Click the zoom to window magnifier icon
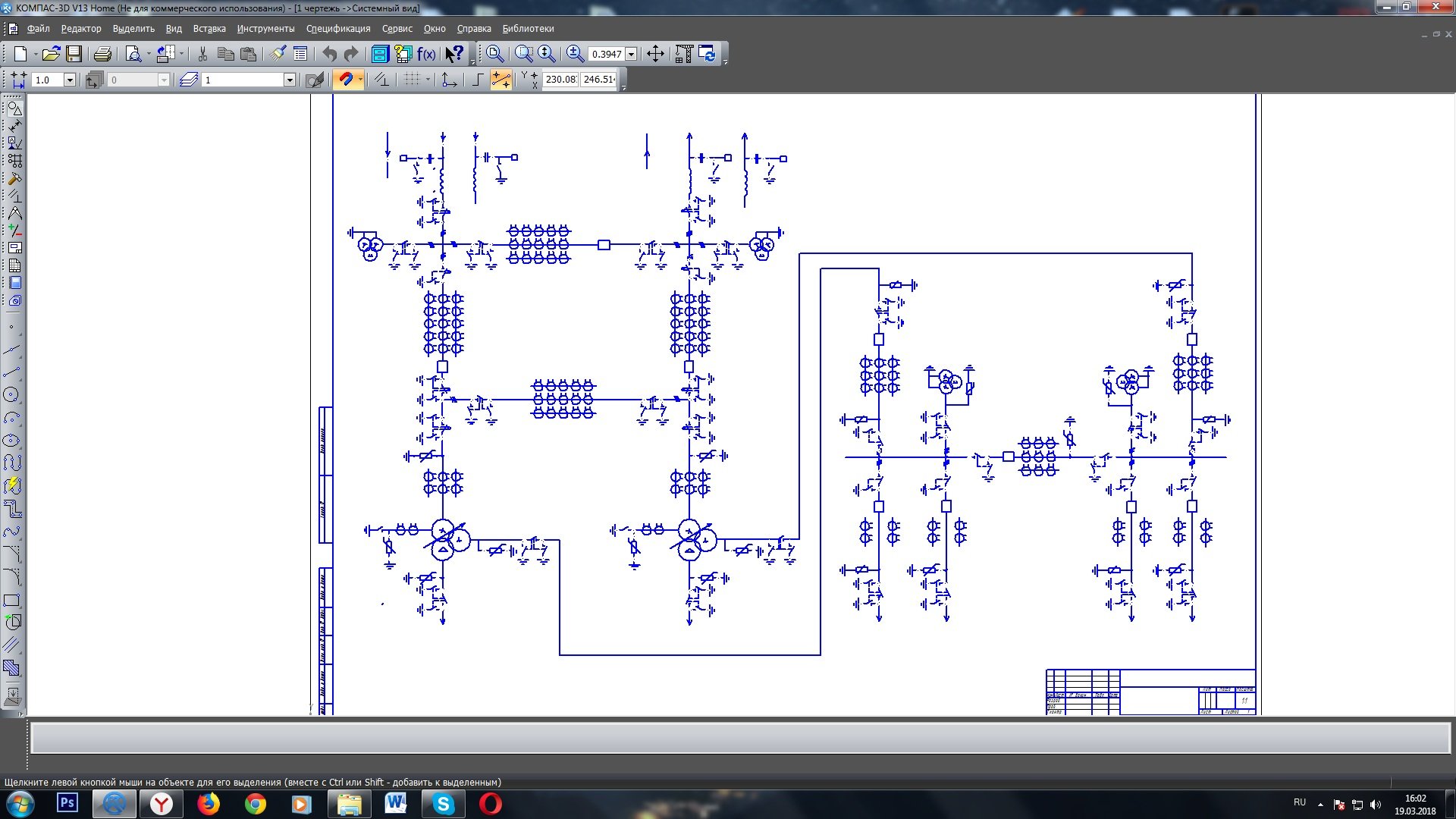This screenshot has width=1456, height=819. click(x=524, y=54)
